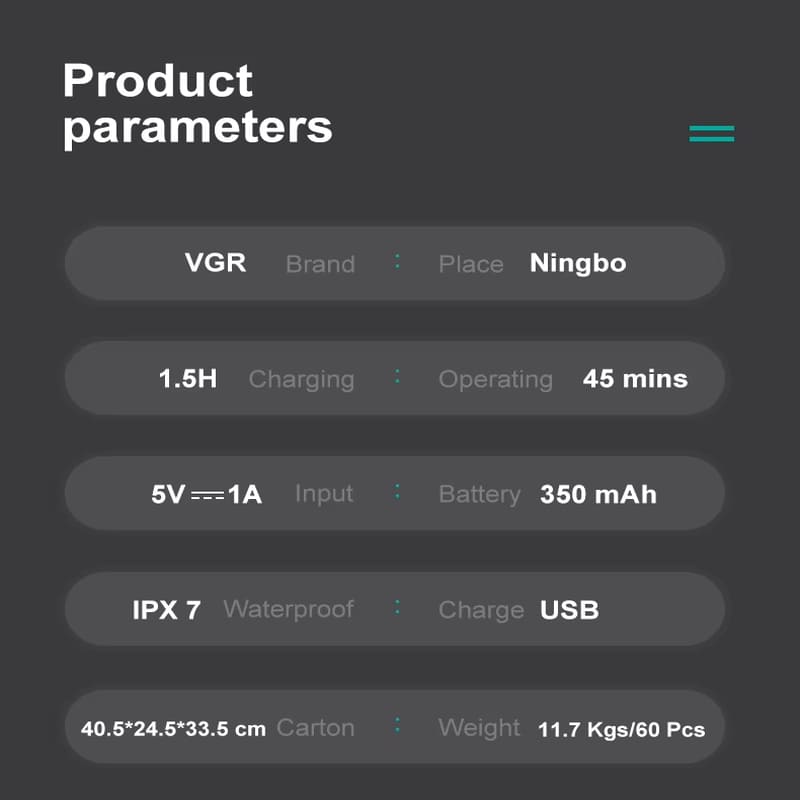Image resolution: width=800 pixels, height=800 pixels.
Task: Click the 350 mAh battery value
Action: [598, 494]
